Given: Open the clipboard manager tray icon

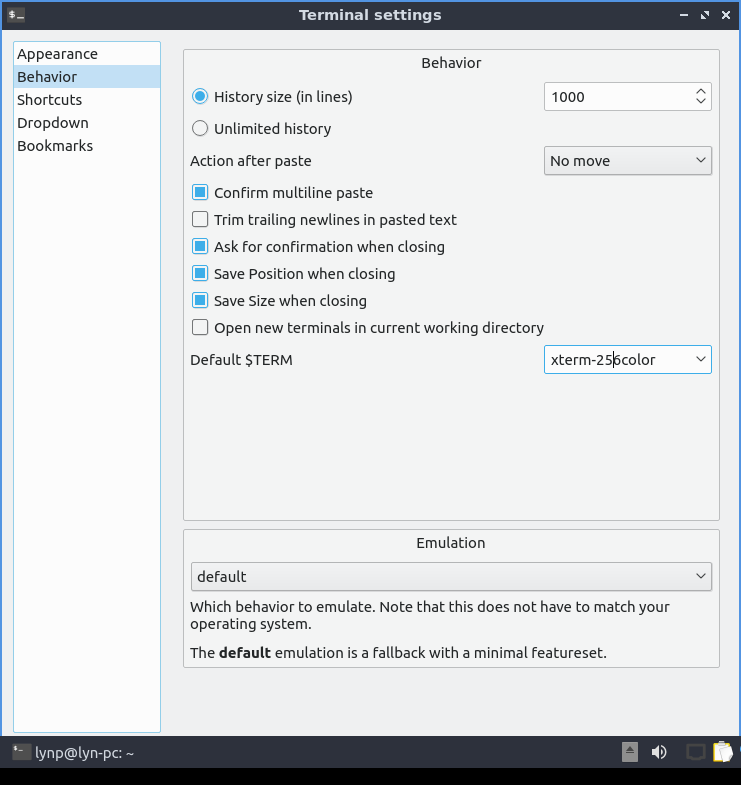Looking at the screenshot, I should tap(723, 752).
